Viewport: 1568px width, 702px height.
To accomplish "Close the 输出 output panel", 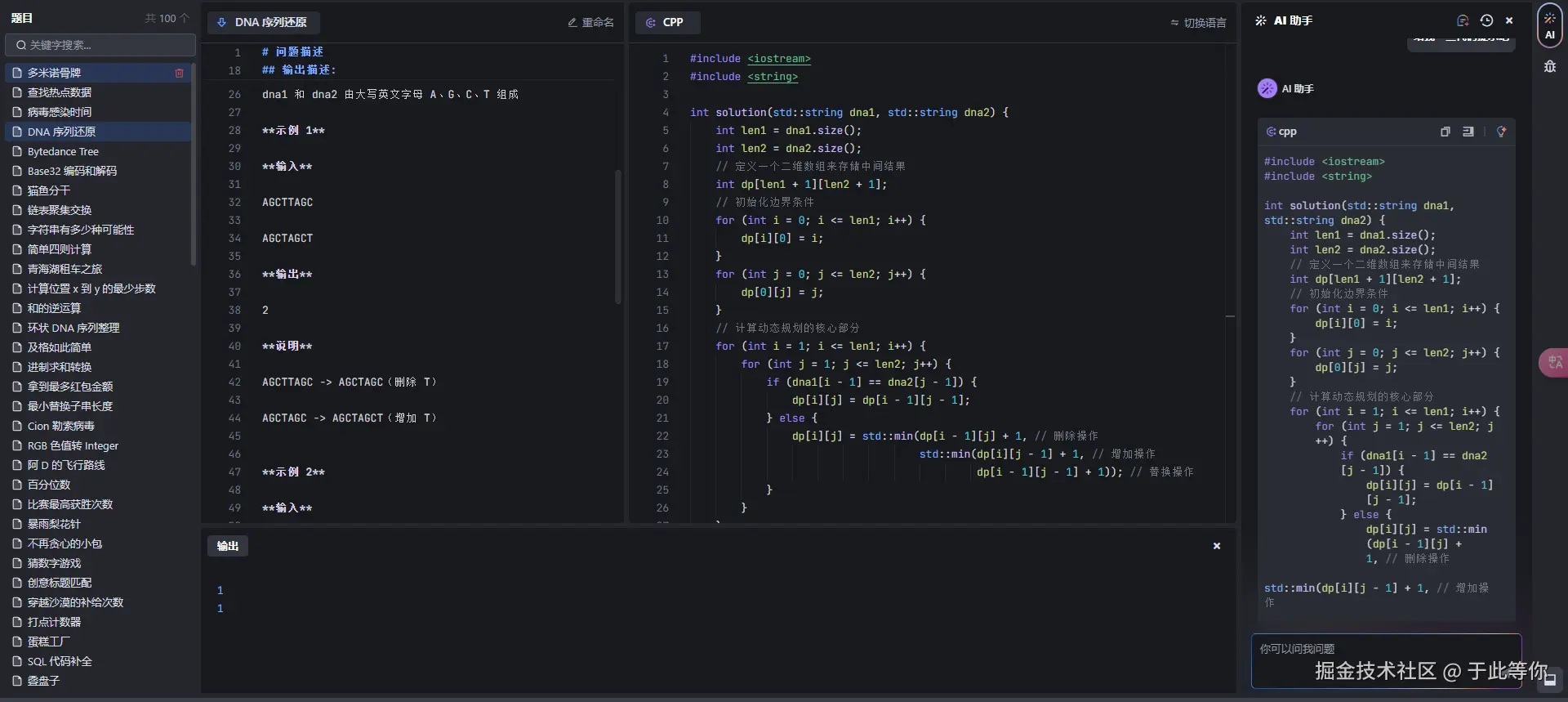I will point(1217,546).
